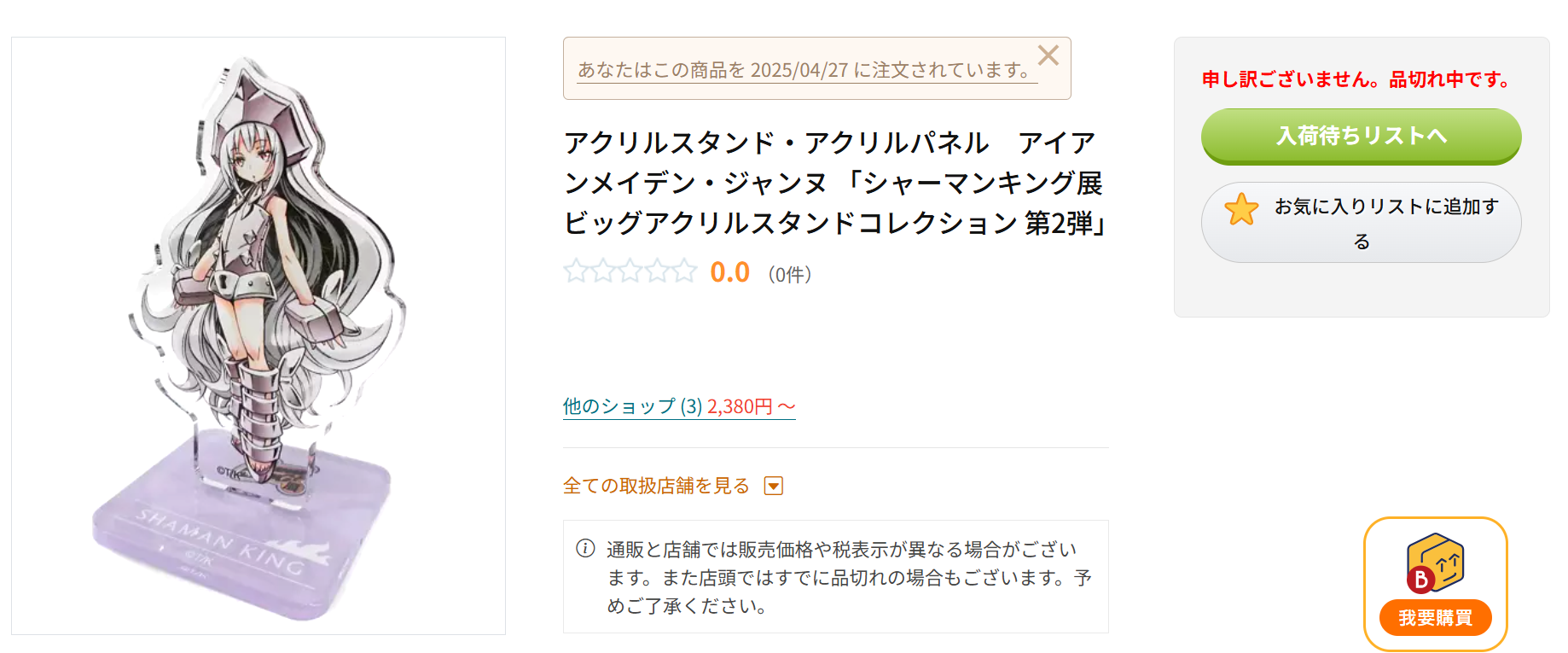Click the package box icon with B badge

point(1435,563)
